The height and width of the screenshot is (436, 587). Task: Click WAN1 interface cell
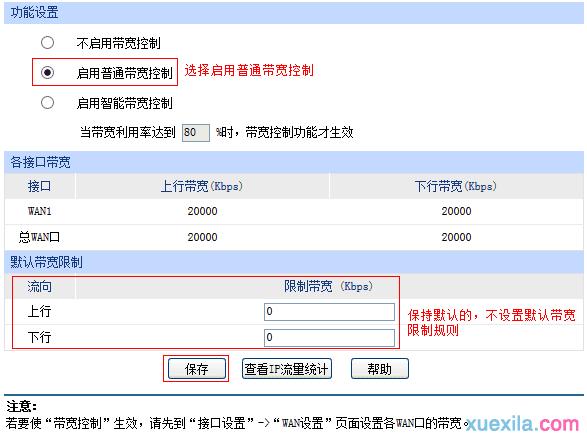[39, 211]
